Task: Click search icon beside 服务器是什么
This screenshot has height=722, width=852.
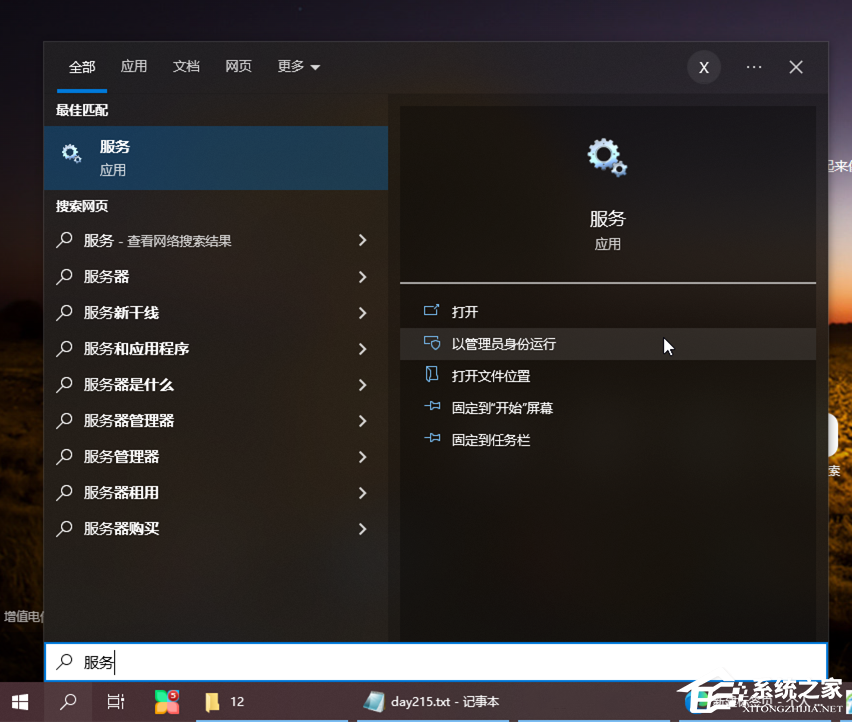Action: [x=65, y=384]
